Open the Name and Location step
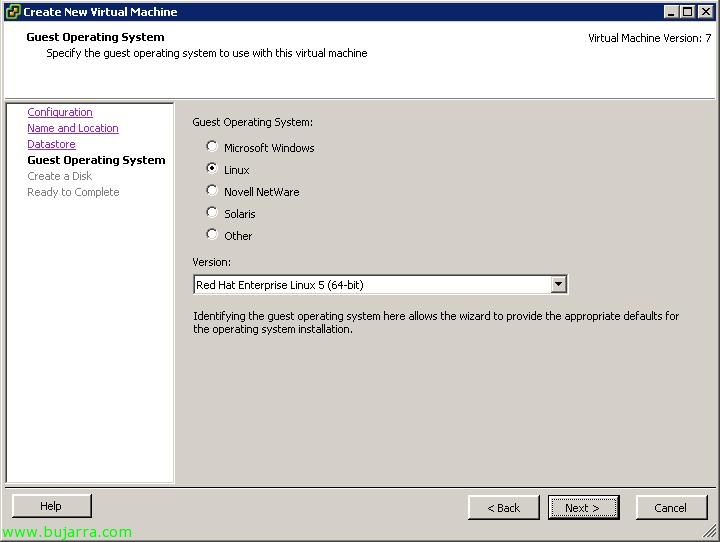This screenshot has width=720, height=542. click(x=73, y=128)
